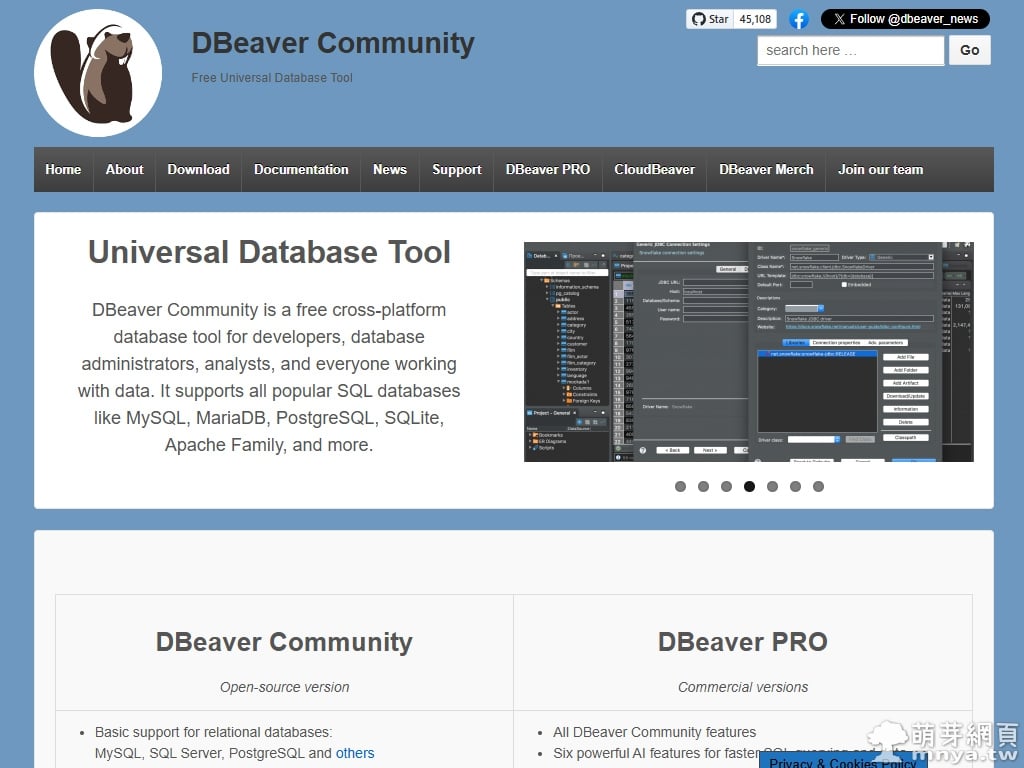Click the DBeaver Community site title
This screenshot has height=768, width=1024.
(x=333, y=43)
